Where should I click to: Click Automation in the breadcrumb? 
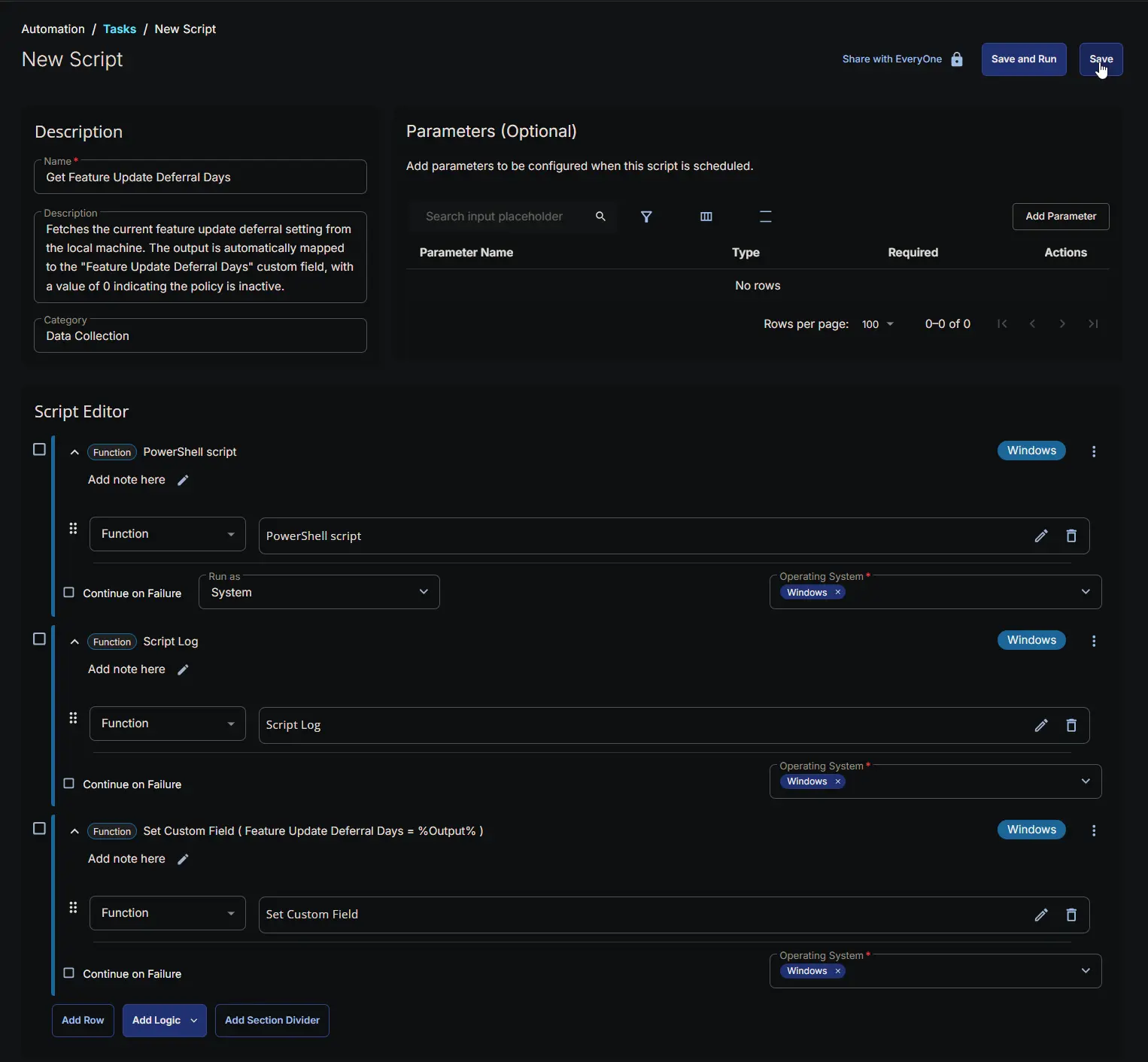(x=53, y=29)
